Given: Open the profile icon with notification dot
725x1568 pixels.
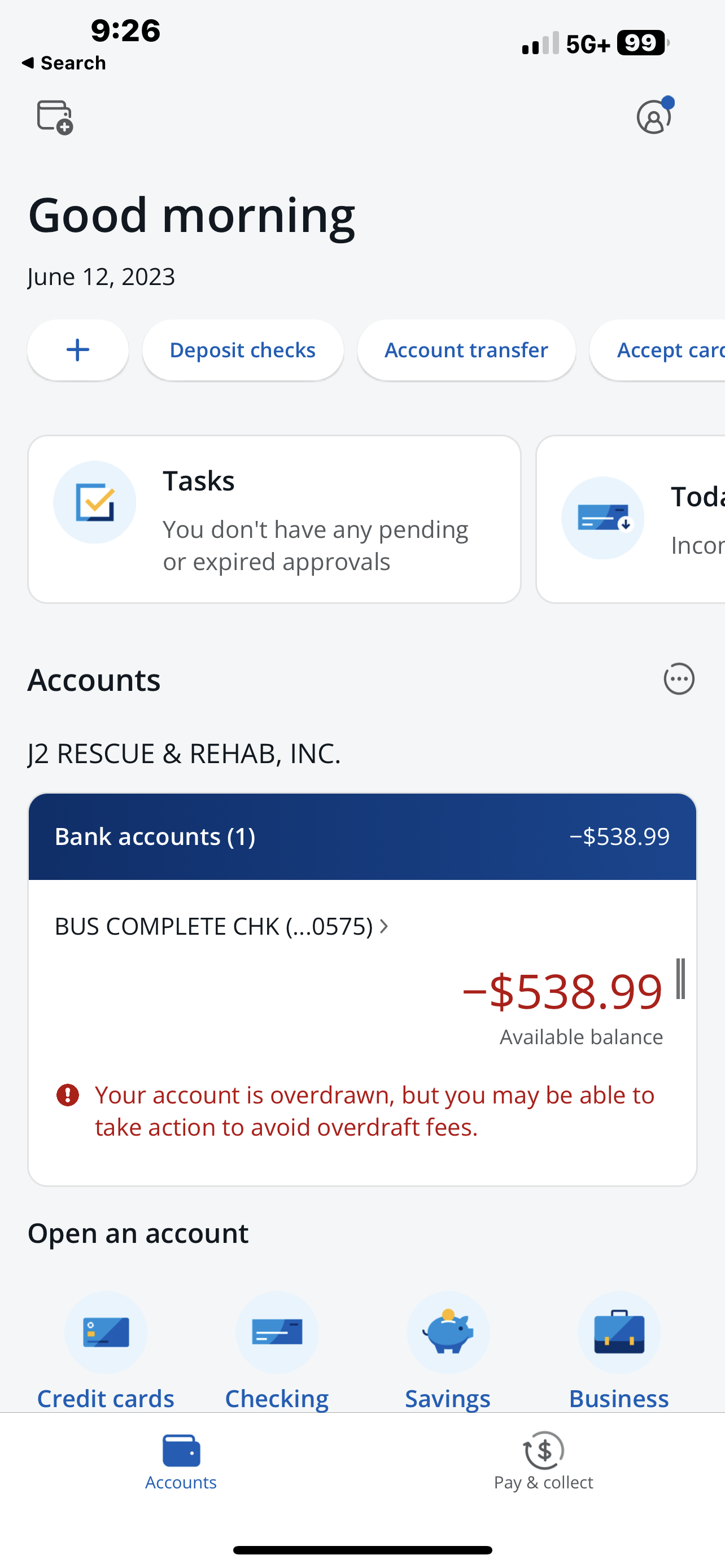Looking at the screenshot, I should pos(655,116).
